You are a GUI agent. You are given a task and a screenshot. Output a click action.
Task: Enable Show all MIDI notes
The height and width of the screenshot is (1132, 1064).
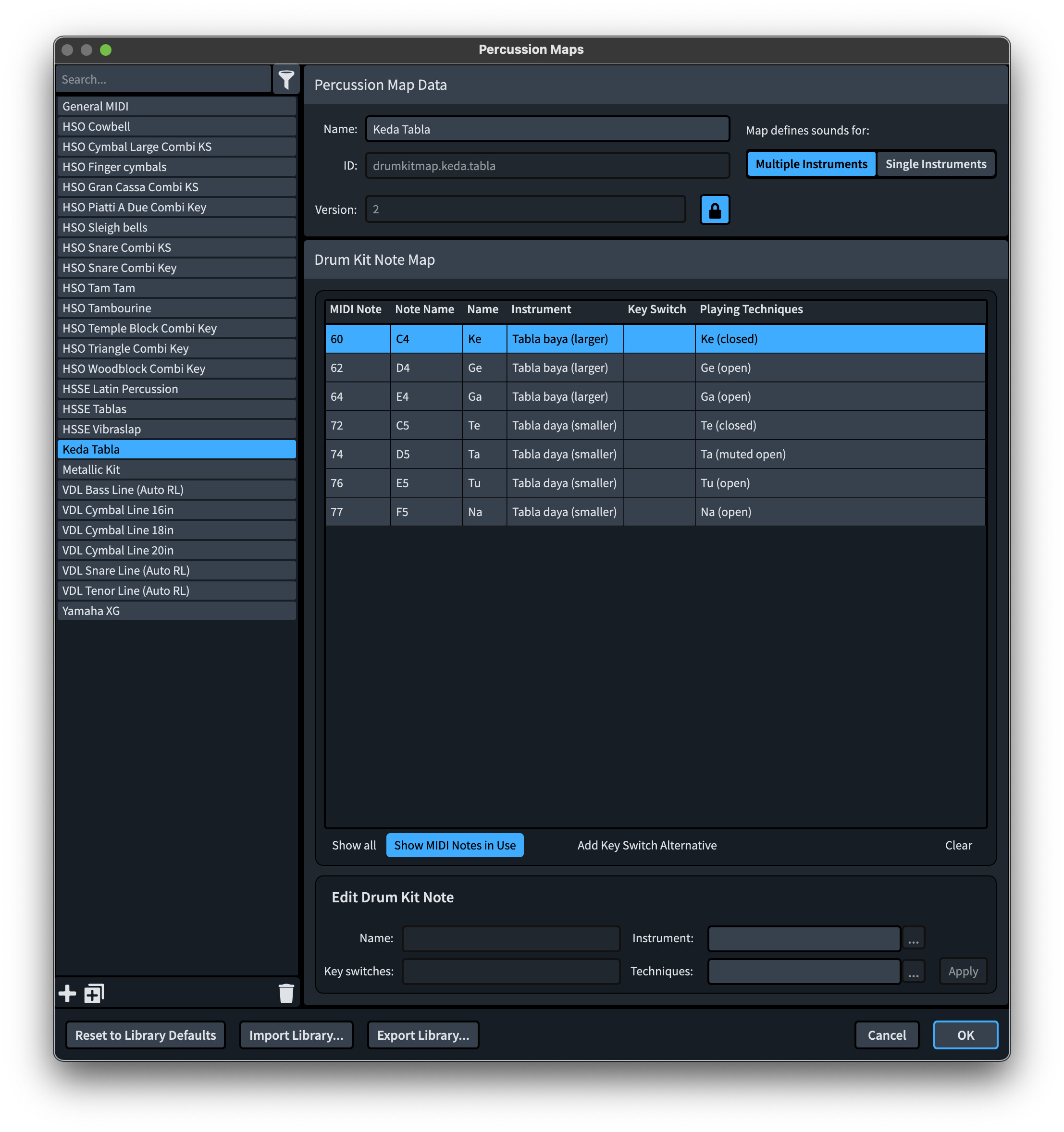pyautogui.click(x=354, y=845)
